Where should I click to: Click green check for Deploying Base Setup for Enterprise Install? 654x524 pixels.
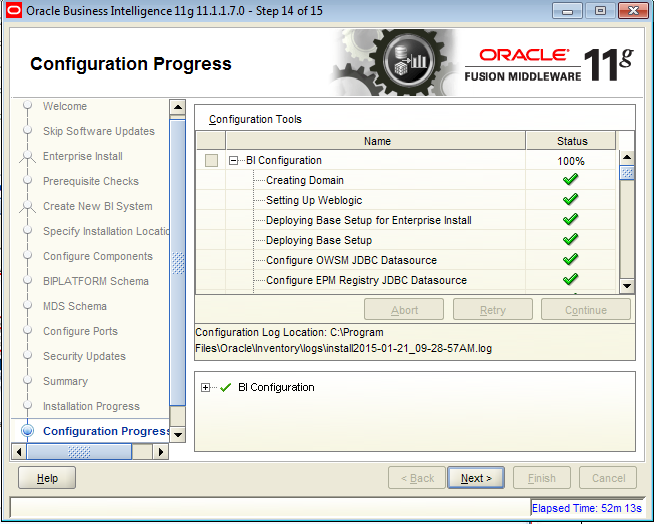pyautogui.click(x=570, y=219)
